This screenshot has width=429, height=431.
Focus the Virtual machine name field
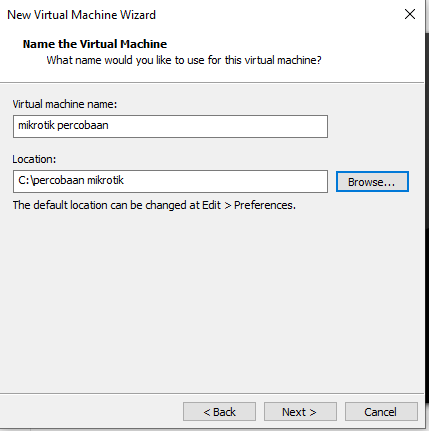[170, 126]
